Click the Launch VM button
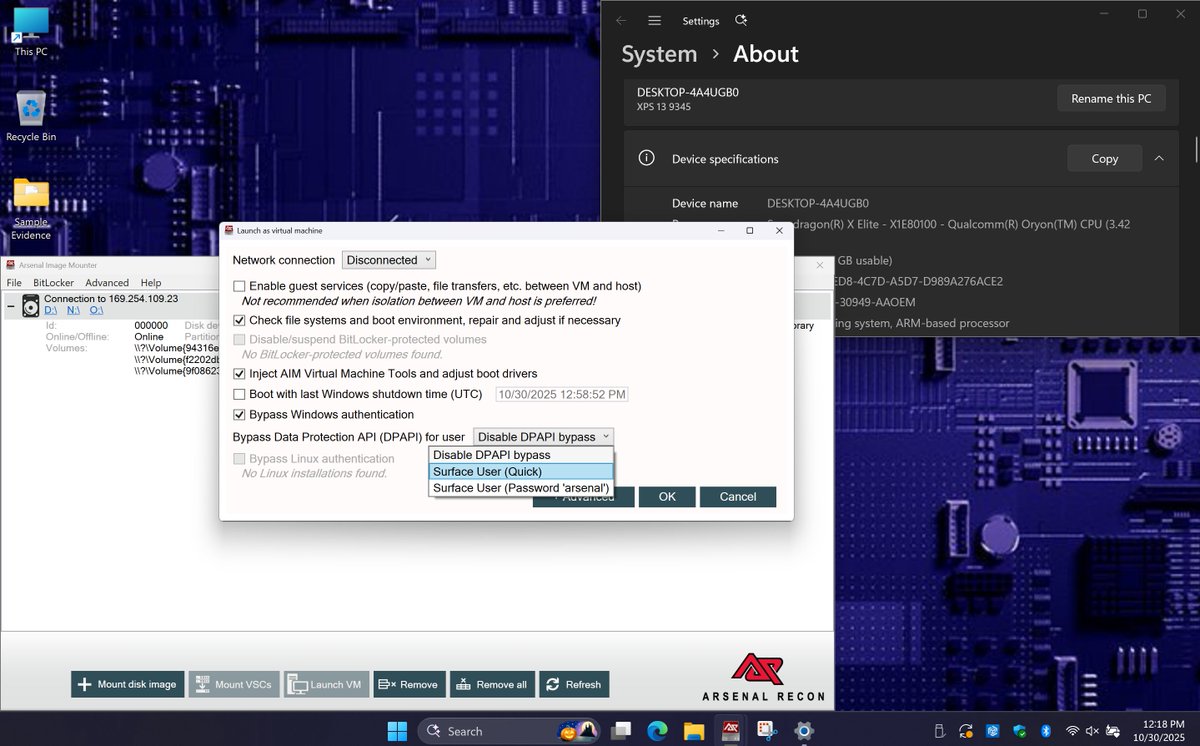 coord(326,684)
